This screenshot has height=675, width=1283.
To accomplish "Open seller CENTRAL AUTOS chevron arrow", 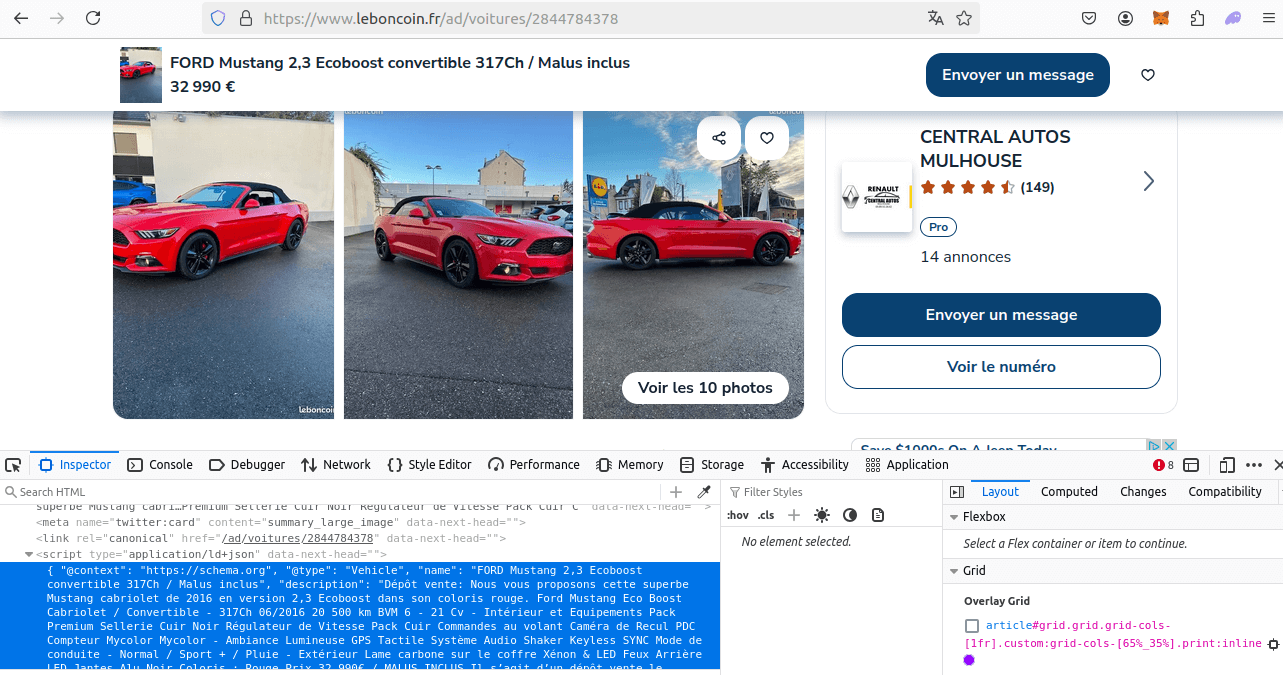I will click(x=1149, y=181).
